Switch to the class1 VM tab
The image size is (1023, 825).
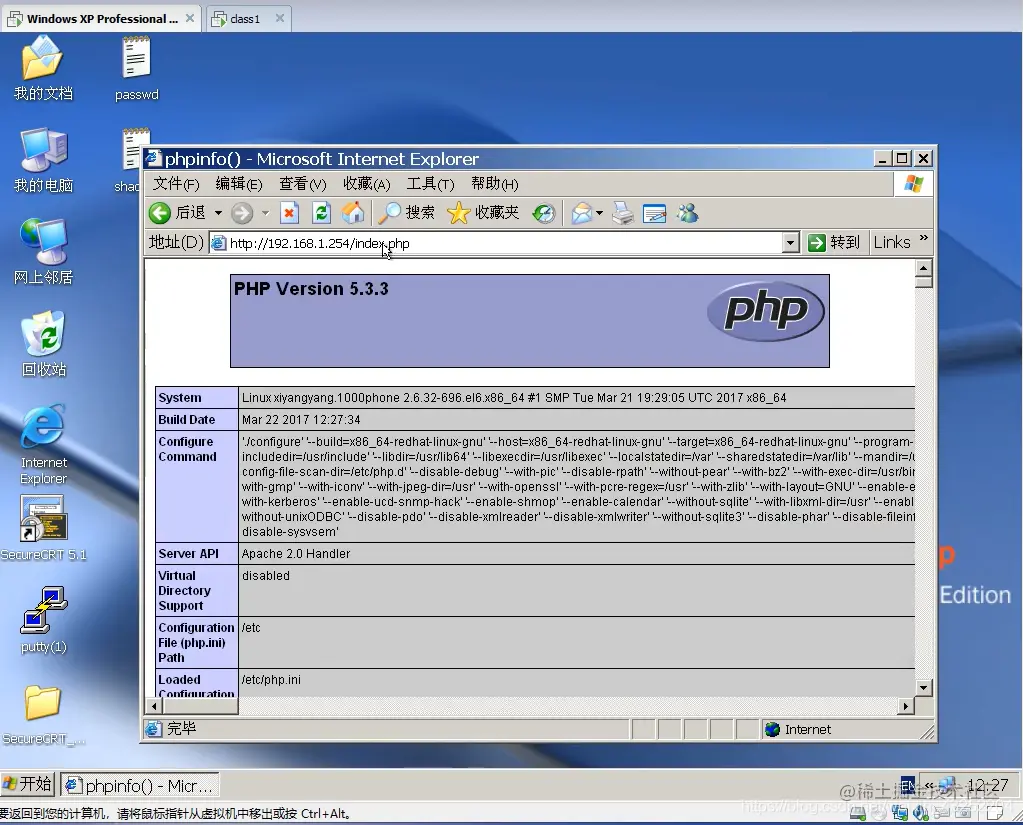249,19
